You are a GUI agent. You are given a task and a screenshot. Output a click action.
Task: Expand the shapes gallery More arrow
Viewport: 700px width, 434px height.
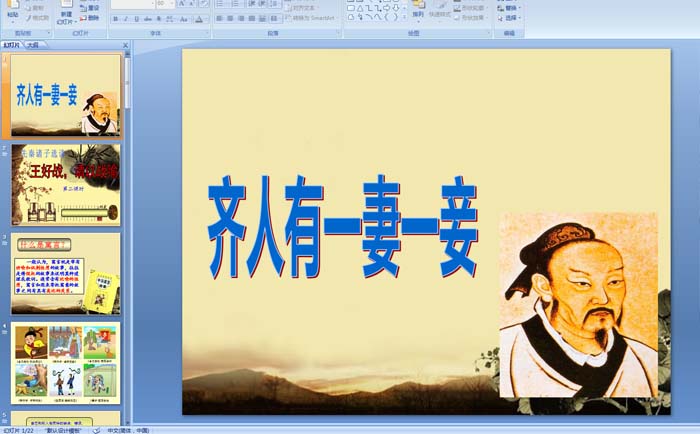[405, 17]
